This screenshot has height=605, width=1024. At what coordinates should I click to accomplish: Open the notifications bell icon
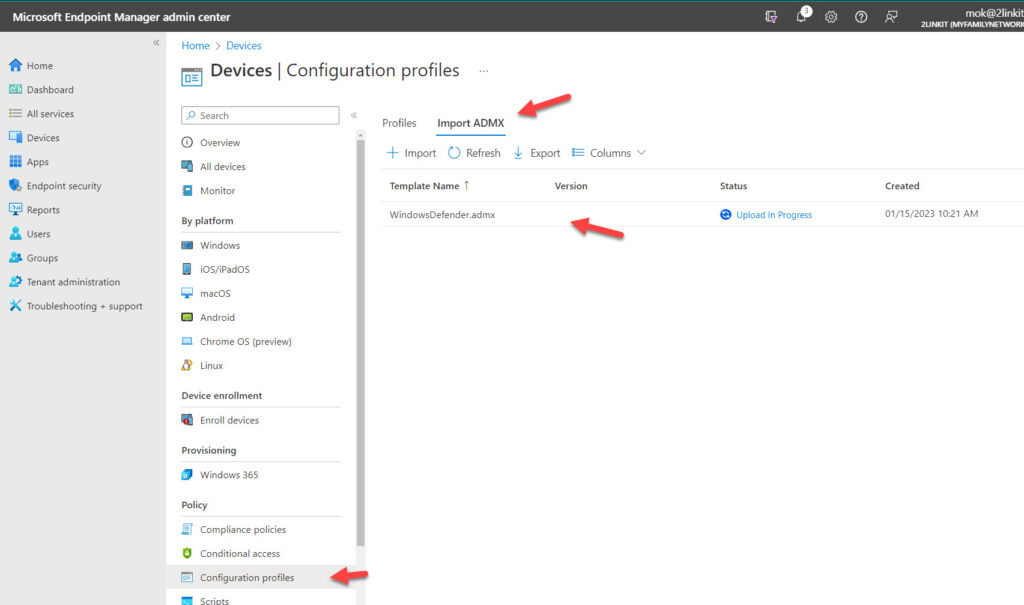click(801, 17)
